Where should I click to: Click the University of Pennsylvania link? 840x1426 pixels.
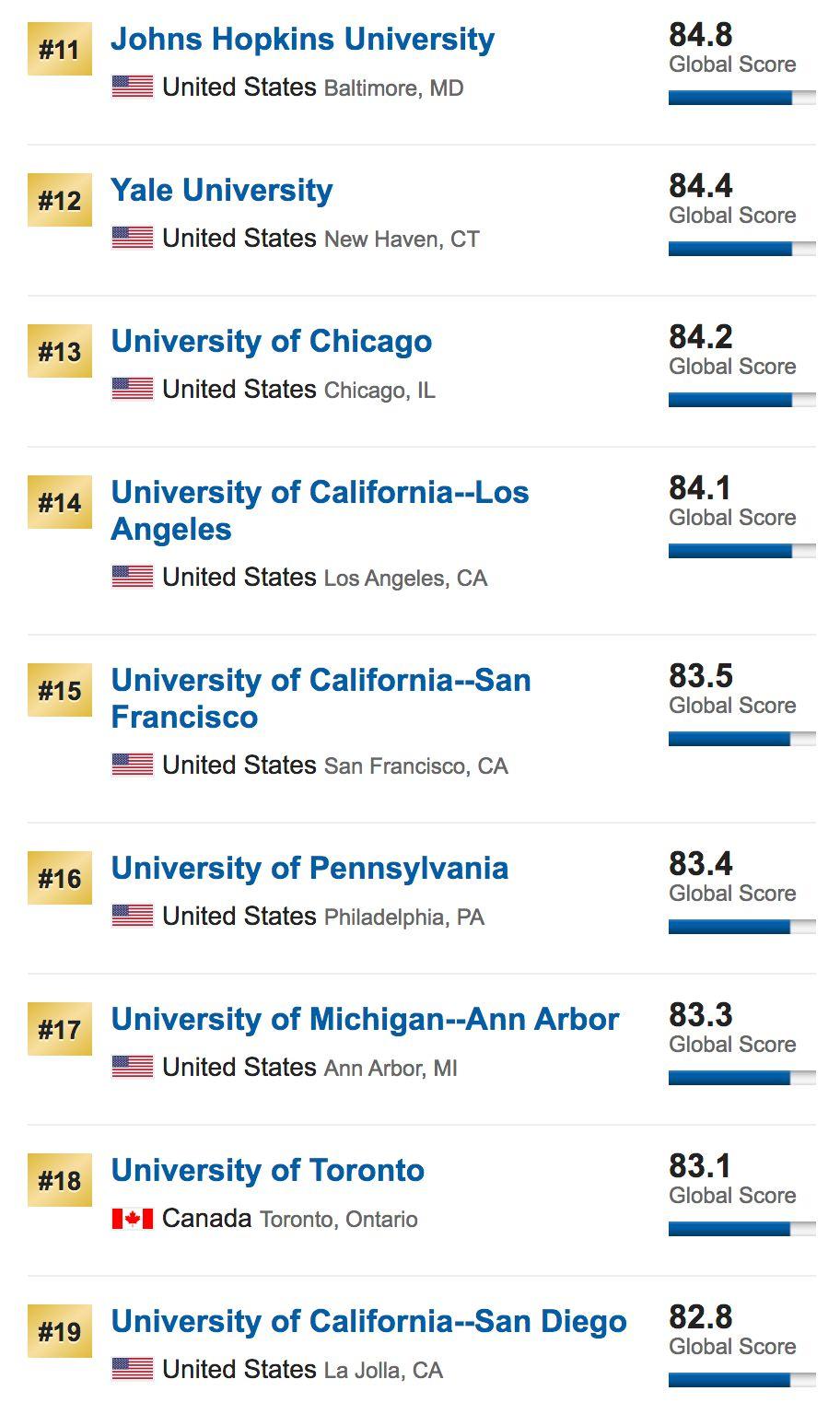309,869
